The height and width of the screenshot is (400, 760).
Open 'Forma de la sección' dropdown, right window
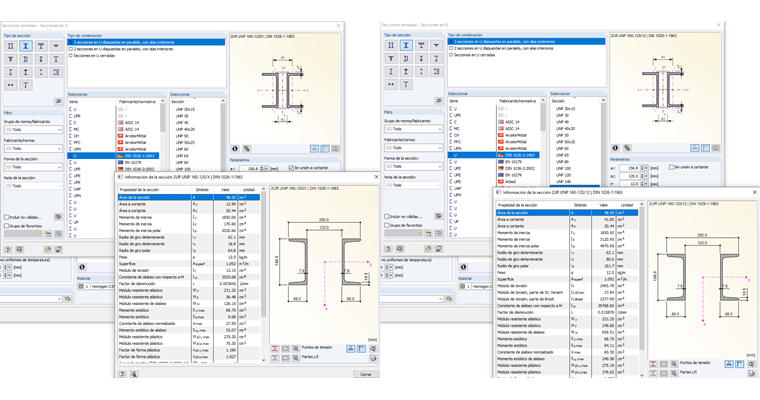coord(413,166)
